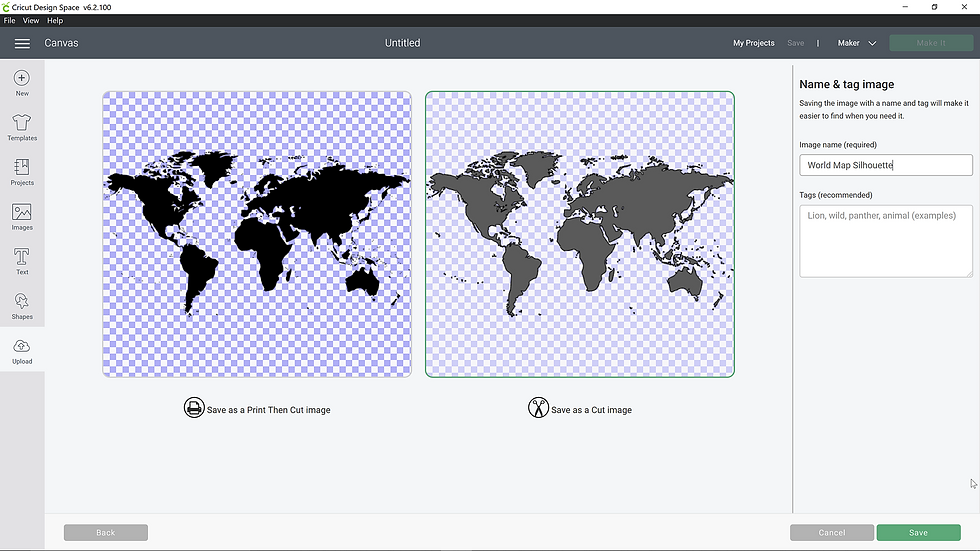Open the View menu

31,21
